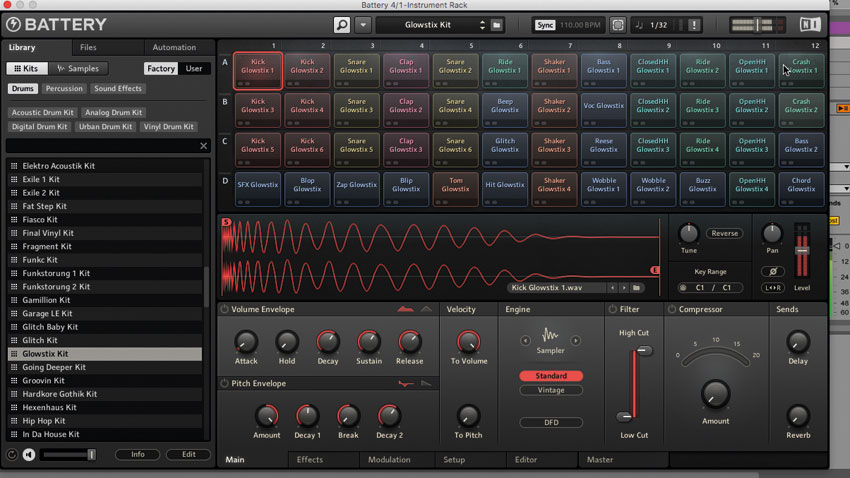Click the Pan knob

[x=772, y=234]
